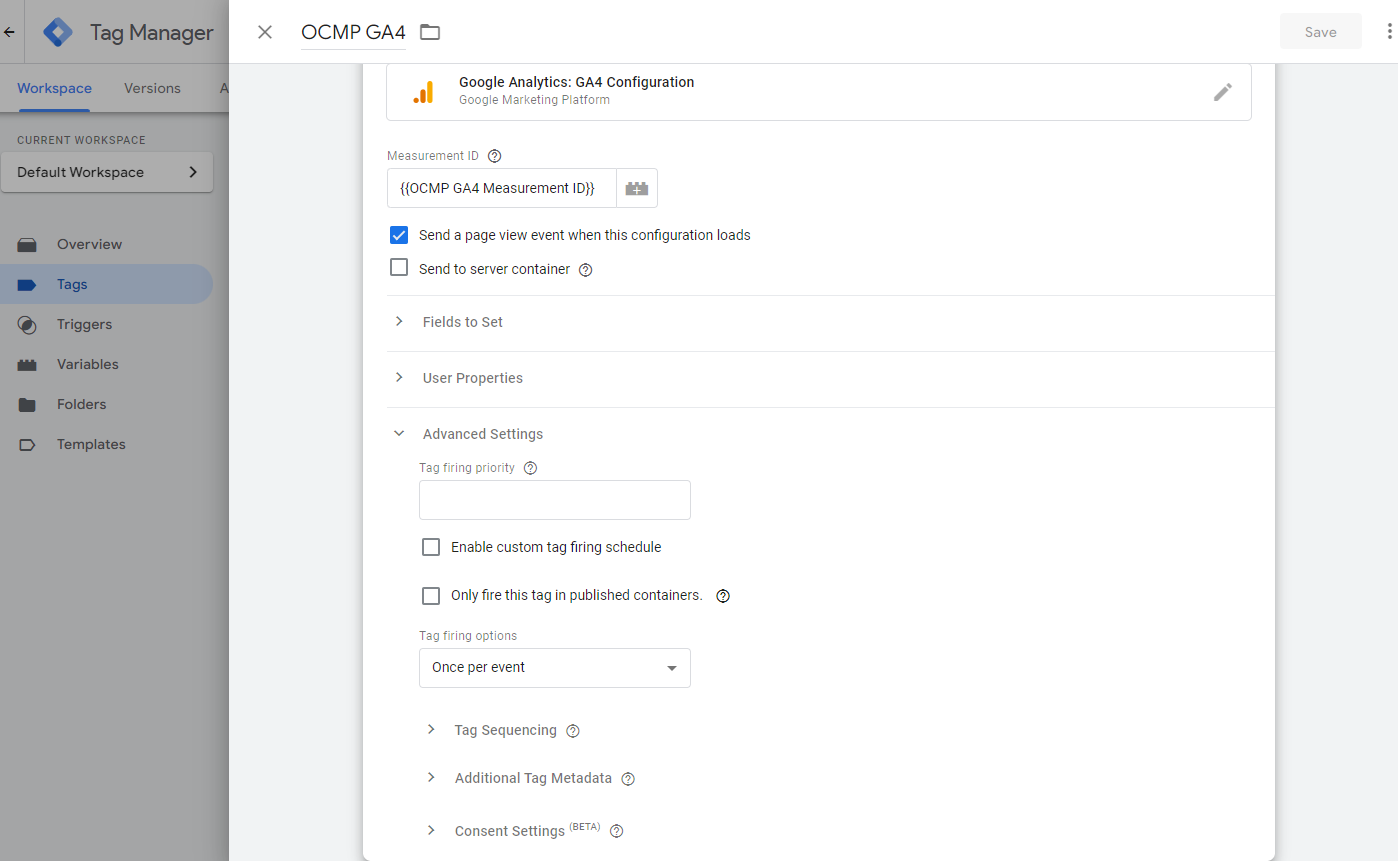1398x861 pixels.
Task: Click the pencil edit icon for tag type
Action: pyautogui.click(x=1222, y=92)
